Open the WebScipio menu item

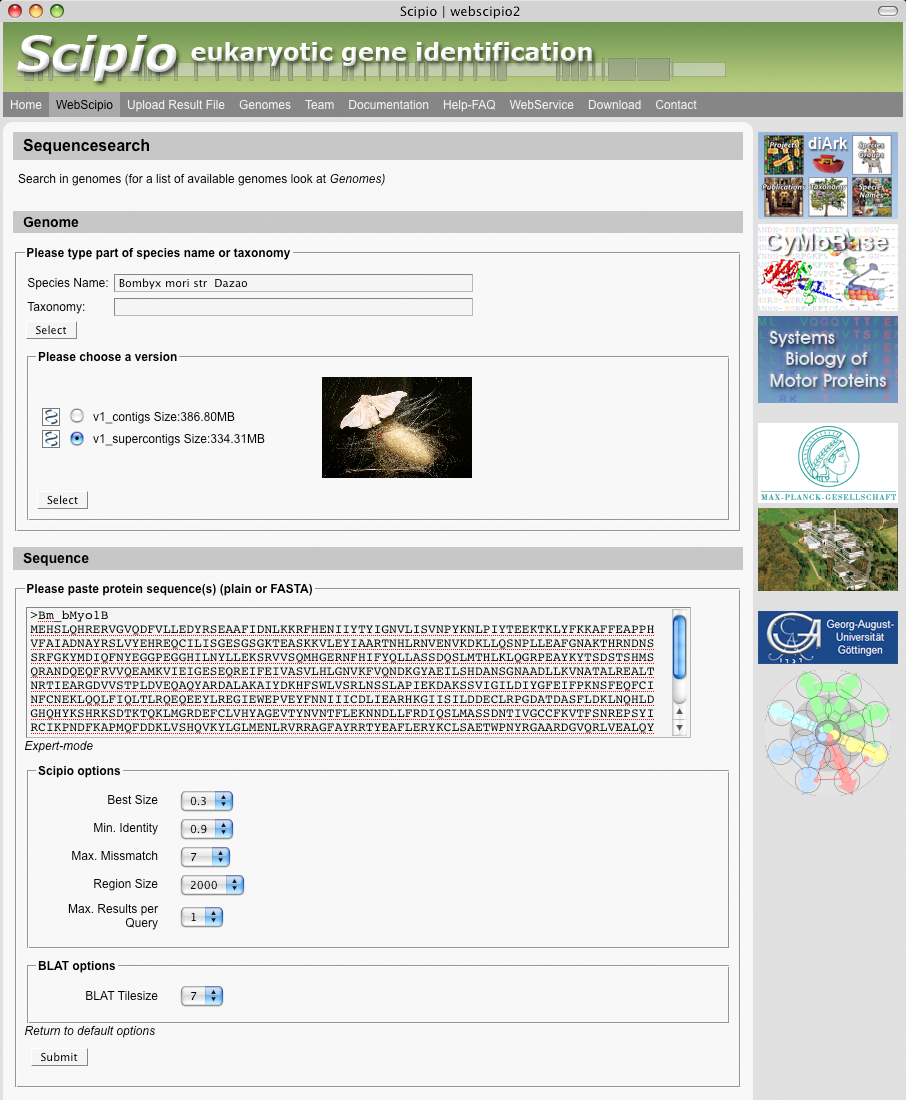(84, 105)
